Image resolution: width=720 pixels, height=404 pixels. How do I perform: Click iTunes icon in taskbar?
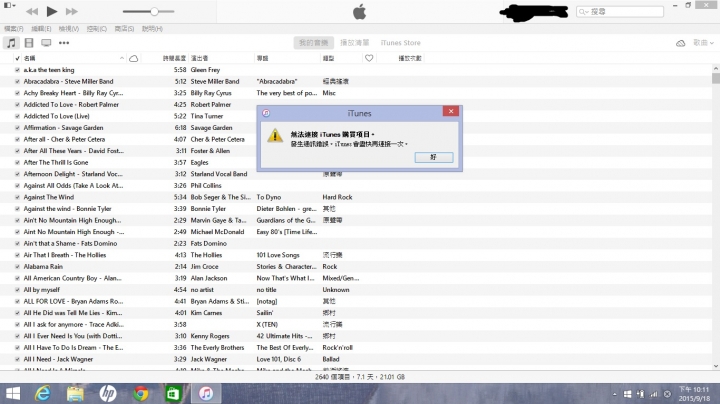(206, 393)
